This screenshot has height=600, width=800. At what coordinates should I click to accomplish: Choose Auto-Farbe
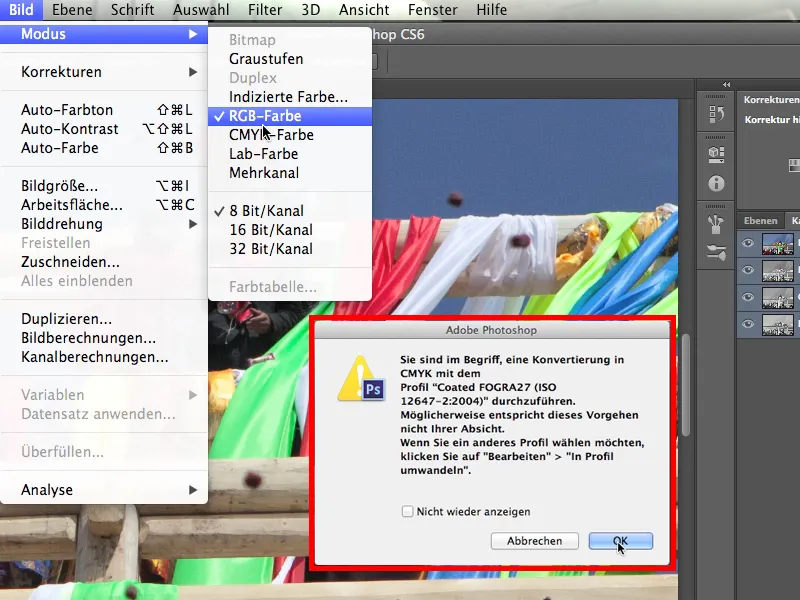pos(104,148)
